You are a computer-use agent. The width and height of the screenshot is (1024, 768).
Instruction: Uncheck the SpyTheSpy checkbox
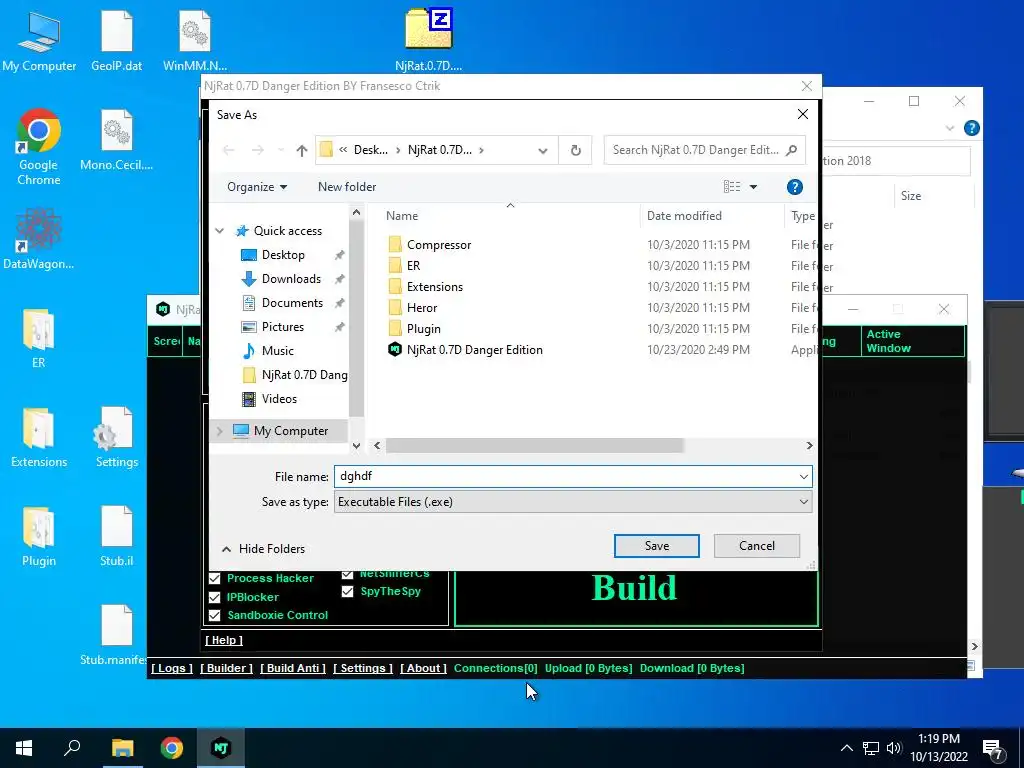(347, 592)
